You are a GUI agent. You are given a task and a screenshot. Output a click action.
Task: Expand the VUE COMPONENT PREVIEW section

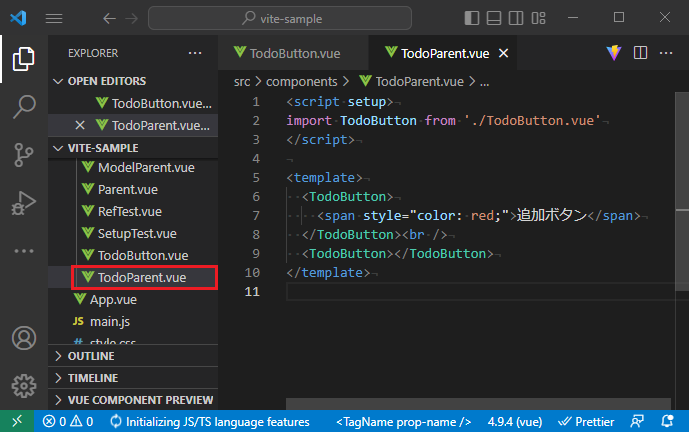point(133,400)
